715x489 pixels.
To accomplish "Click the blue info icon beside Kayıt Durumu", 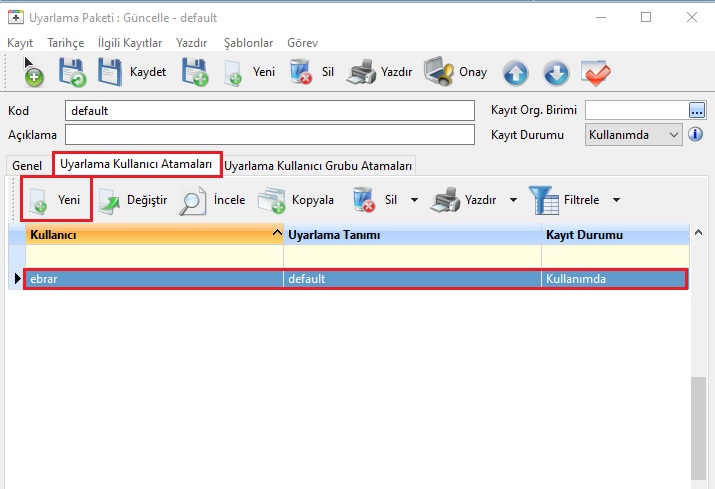I will 696,134.
